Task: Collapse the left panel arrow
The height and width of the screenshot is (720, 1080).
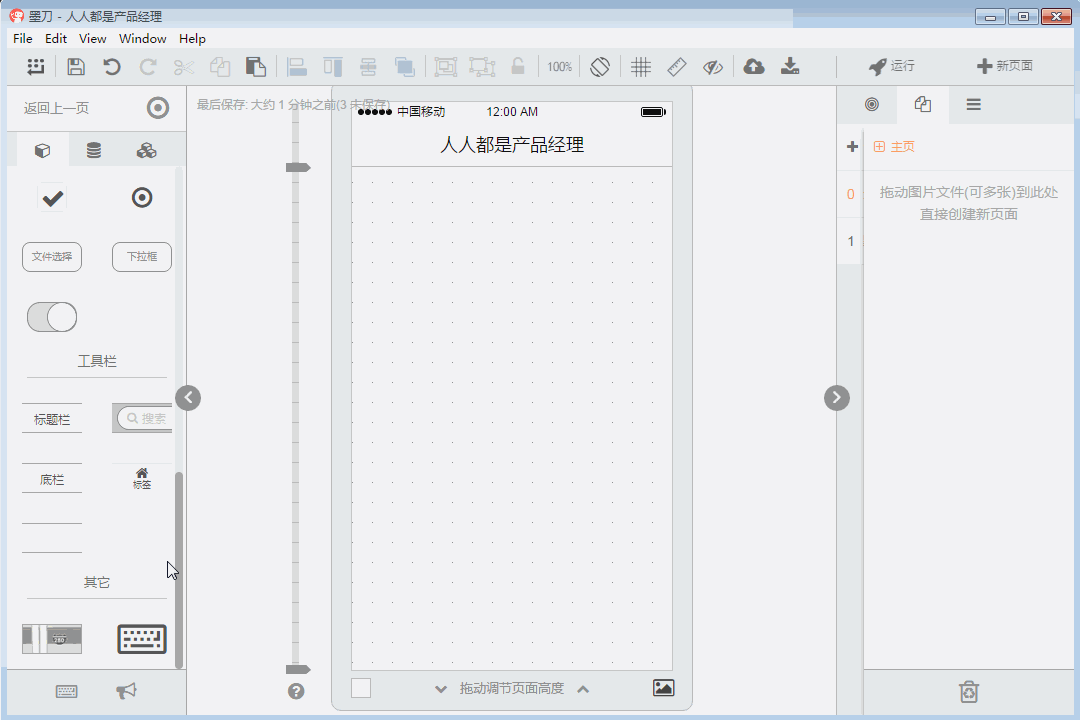Action: 188,398
